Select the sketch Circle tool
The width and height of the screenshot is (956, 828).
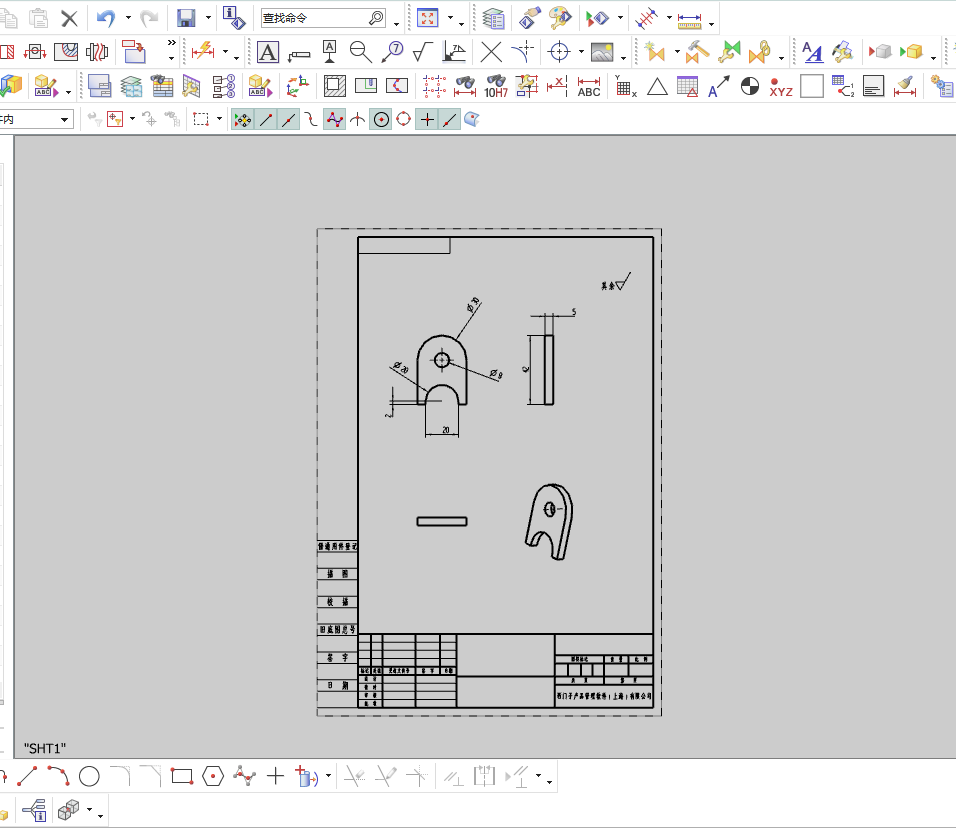[x=89, y=776]
